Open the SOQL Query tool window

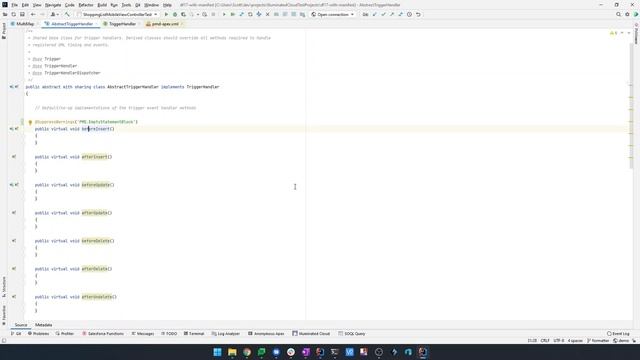[352, 333]
